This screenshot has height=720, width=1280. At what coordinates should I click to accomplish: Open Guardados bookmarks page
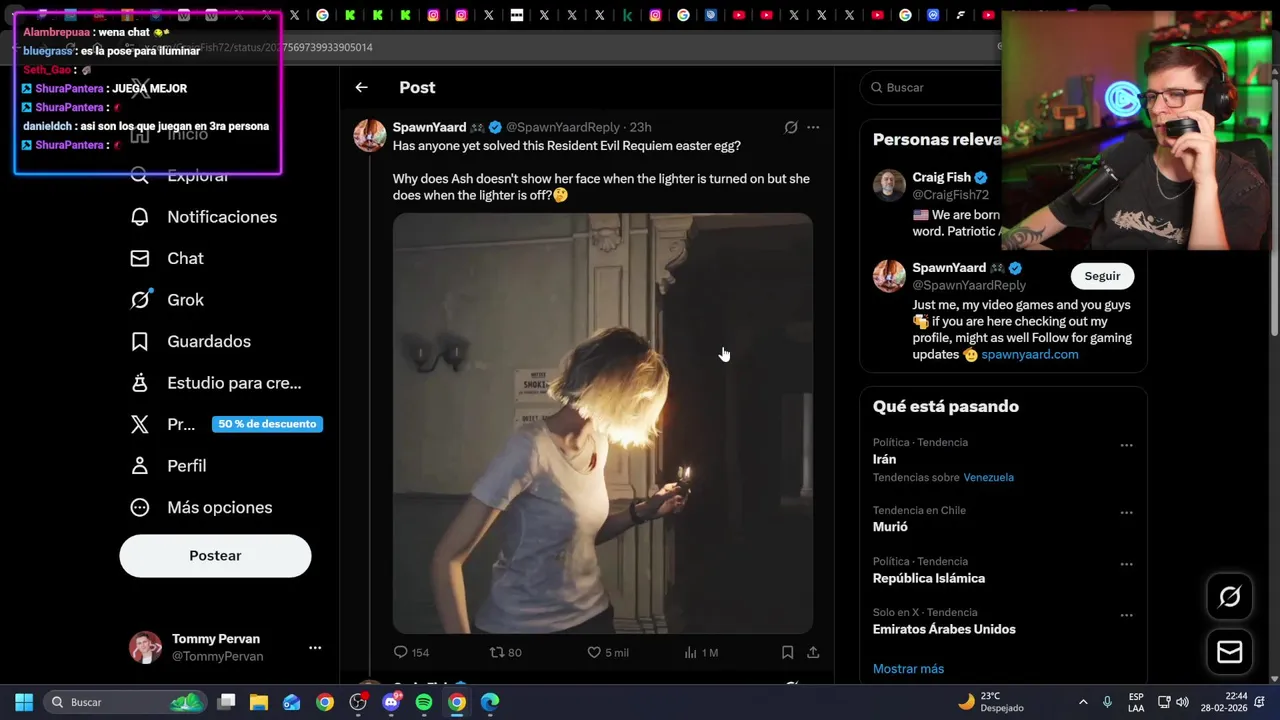tap(191, 341)
